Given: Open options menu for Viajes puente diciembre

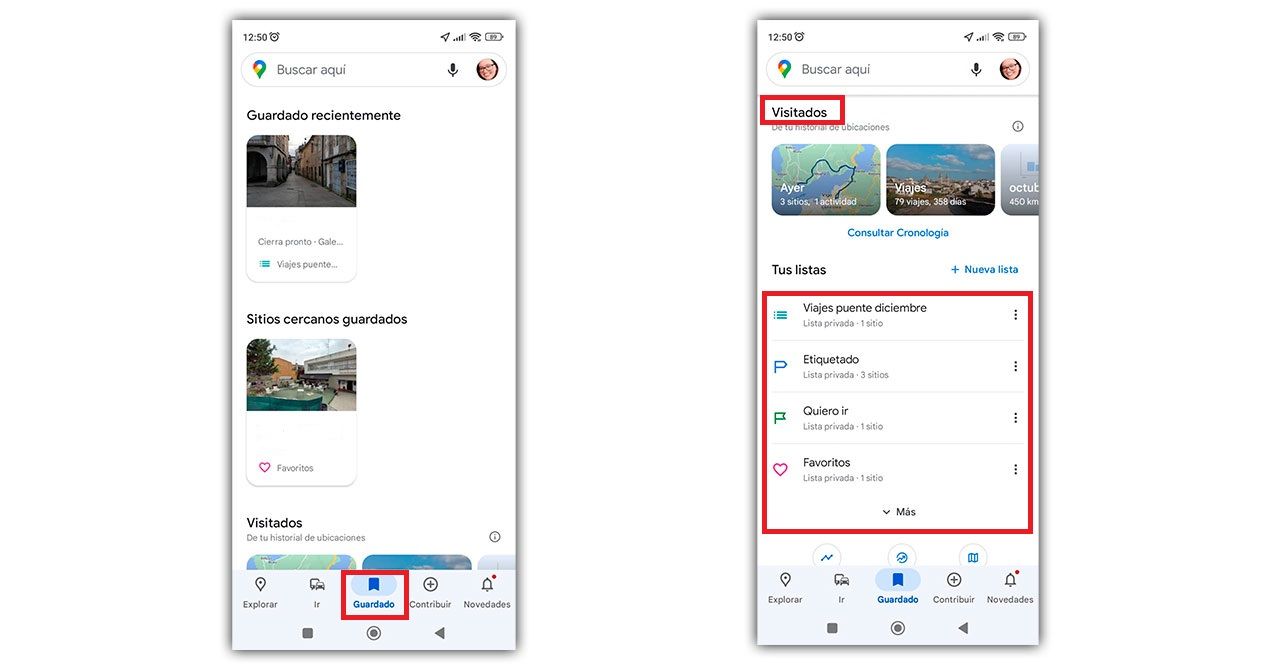Looking at the screenshot, I should [1015, 315].
